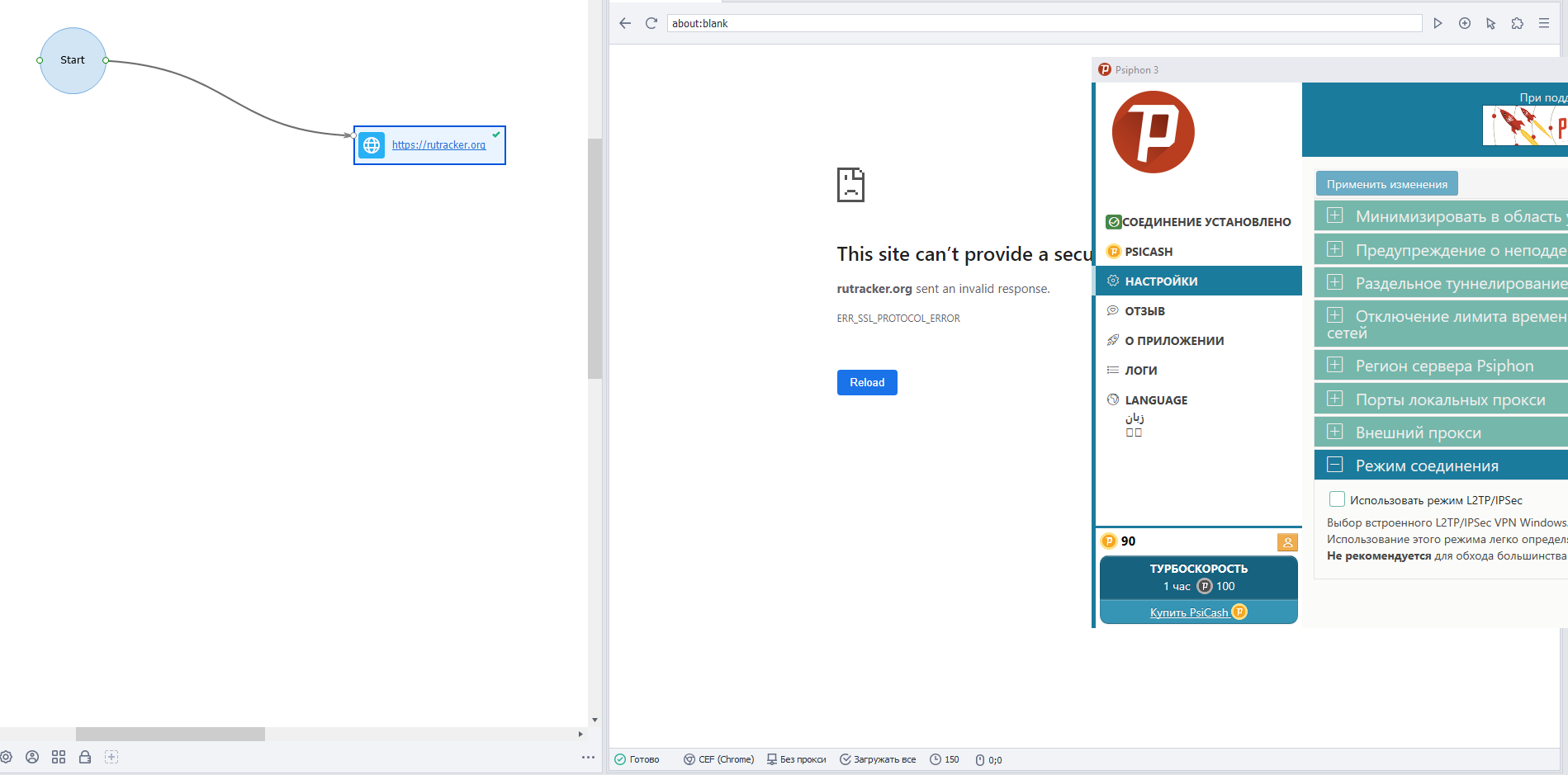This screenshot has height=775, width=1568.
Task: Click the Psiphon promo banner image
Action: click(1525, 125)
